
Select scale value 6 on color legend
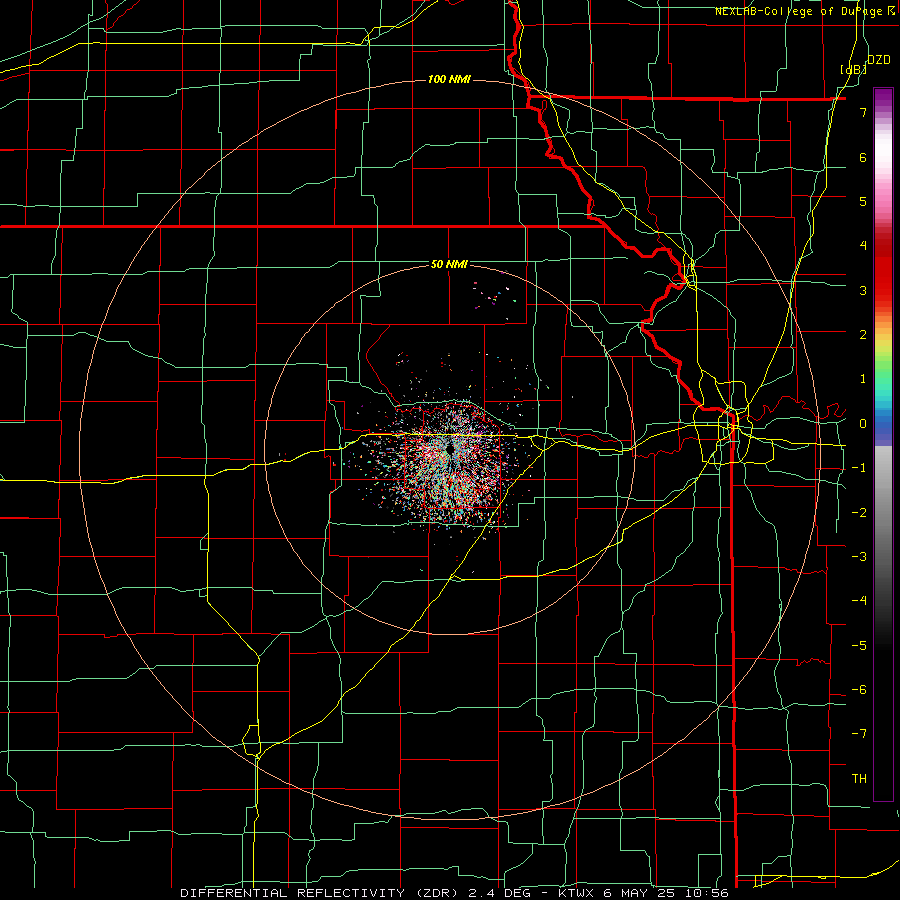(863, 157)
